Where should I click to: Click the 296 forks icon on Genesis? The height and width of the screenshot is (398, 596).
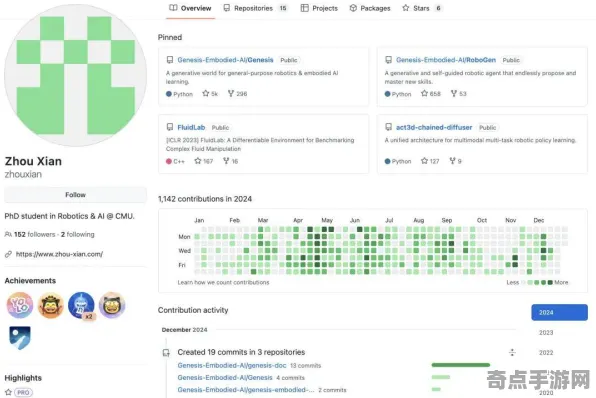(230, 94)
